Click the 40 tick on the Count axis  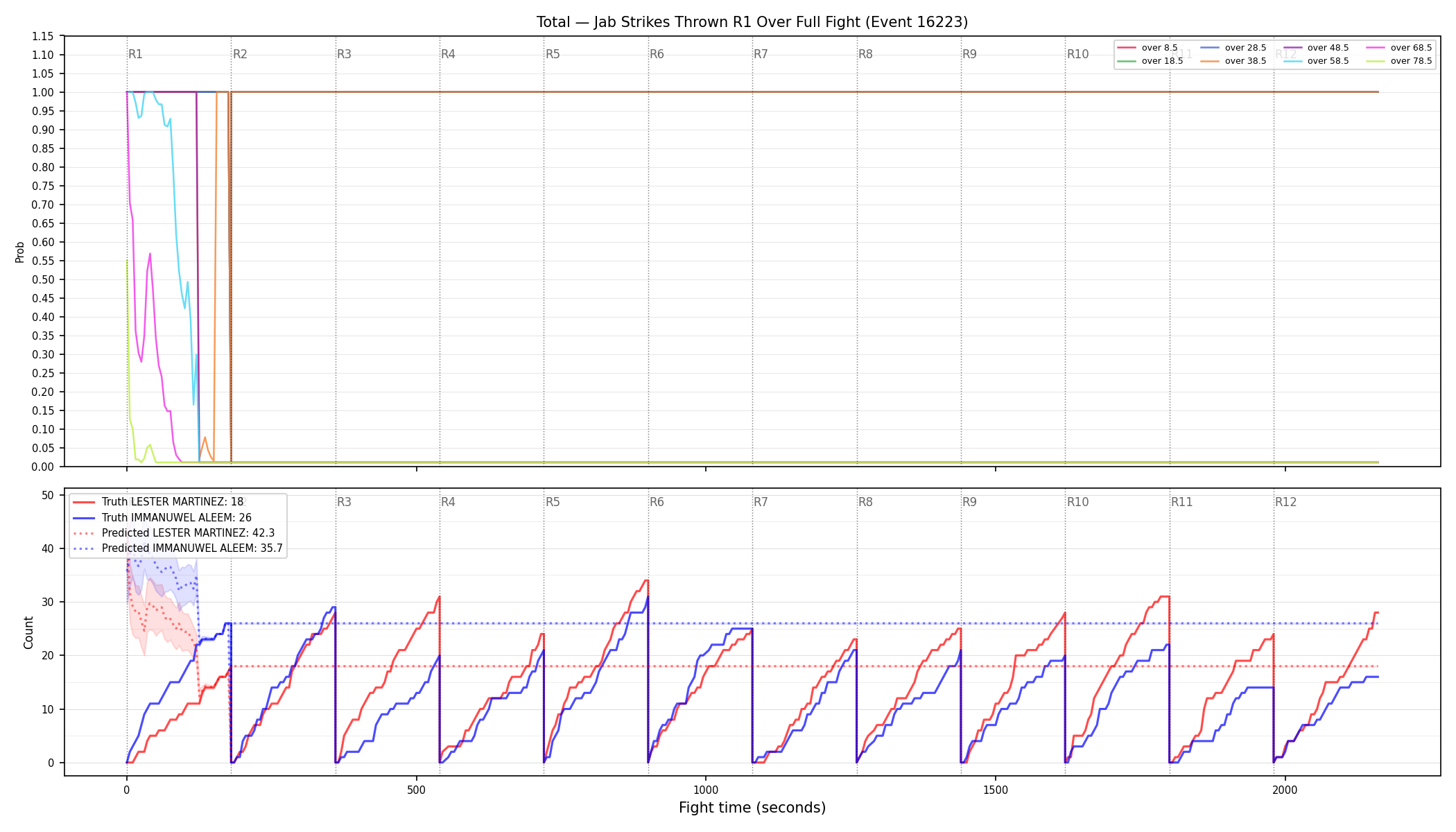coord(48,548)
